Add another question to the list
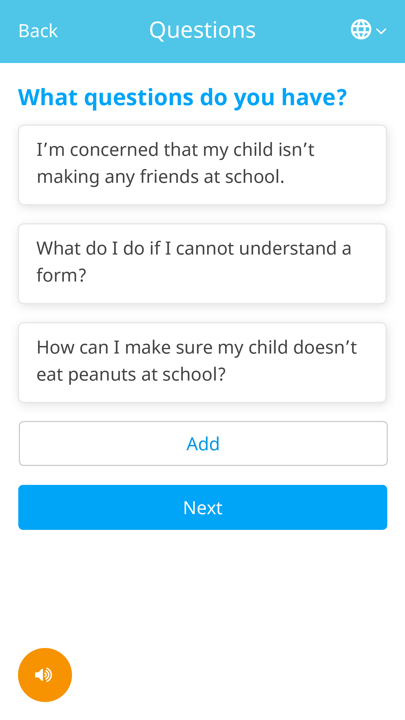The image size is (405, 720). (x=203, y=444)
